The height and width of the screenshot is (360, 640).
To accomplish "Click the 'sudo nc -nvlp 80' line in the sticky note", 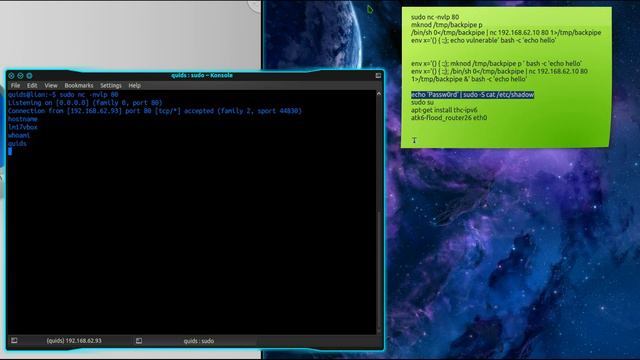I will coord(435,17).
